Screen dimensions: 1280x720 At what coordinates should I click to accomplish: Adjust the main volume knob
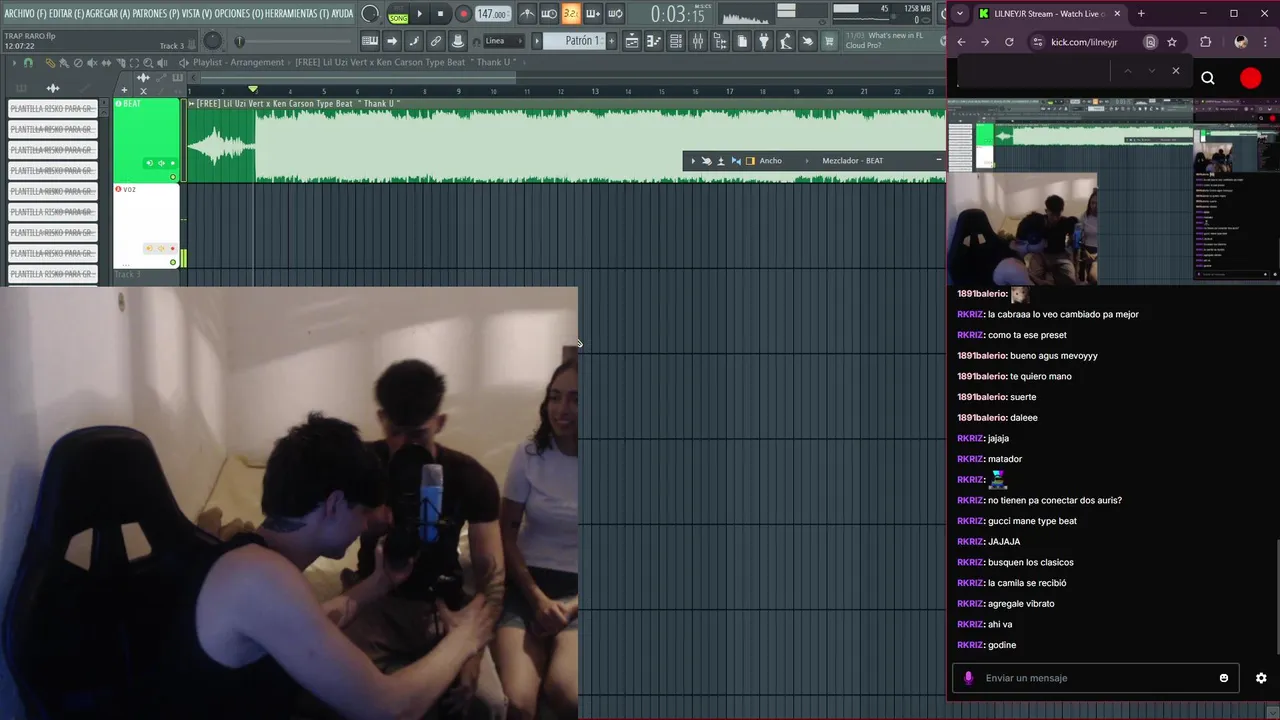pos(213,41)
